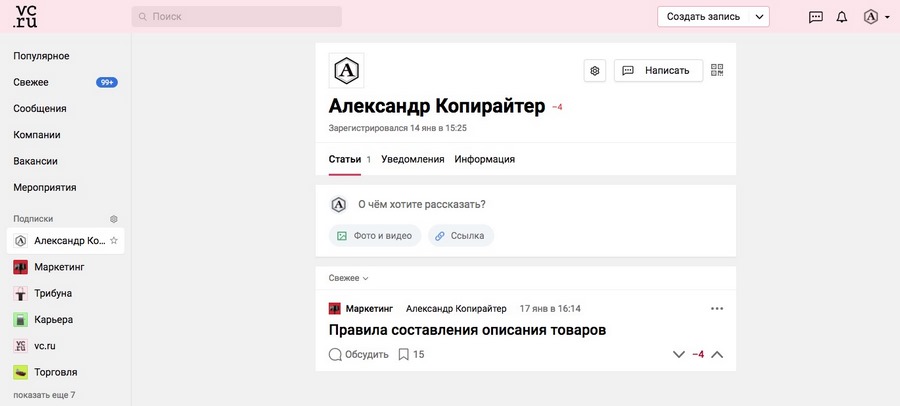The width and height of the screenshot is (900, 406).
Task: Click the Маркетинг icon in the post header
Action: [335, 309]
